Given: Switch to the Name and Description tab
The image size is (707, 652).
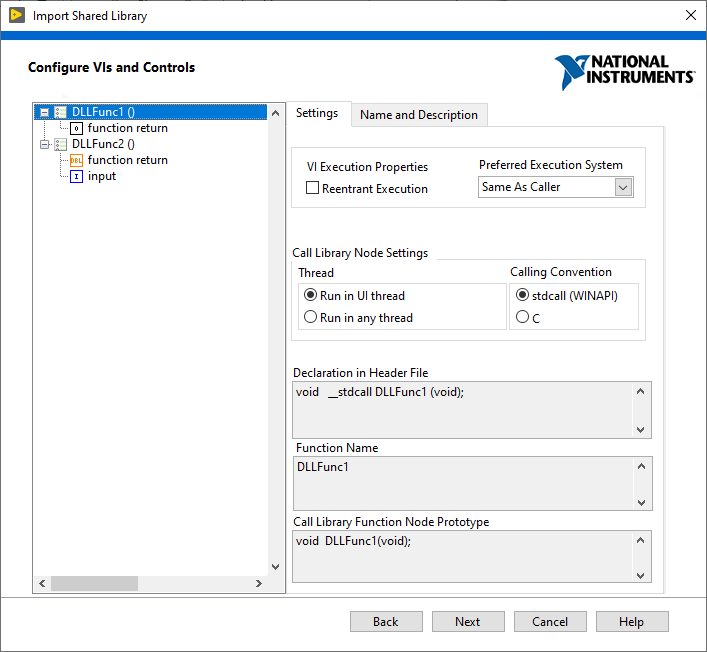Looking at the screenshot, I should click(x=419, y=115).
